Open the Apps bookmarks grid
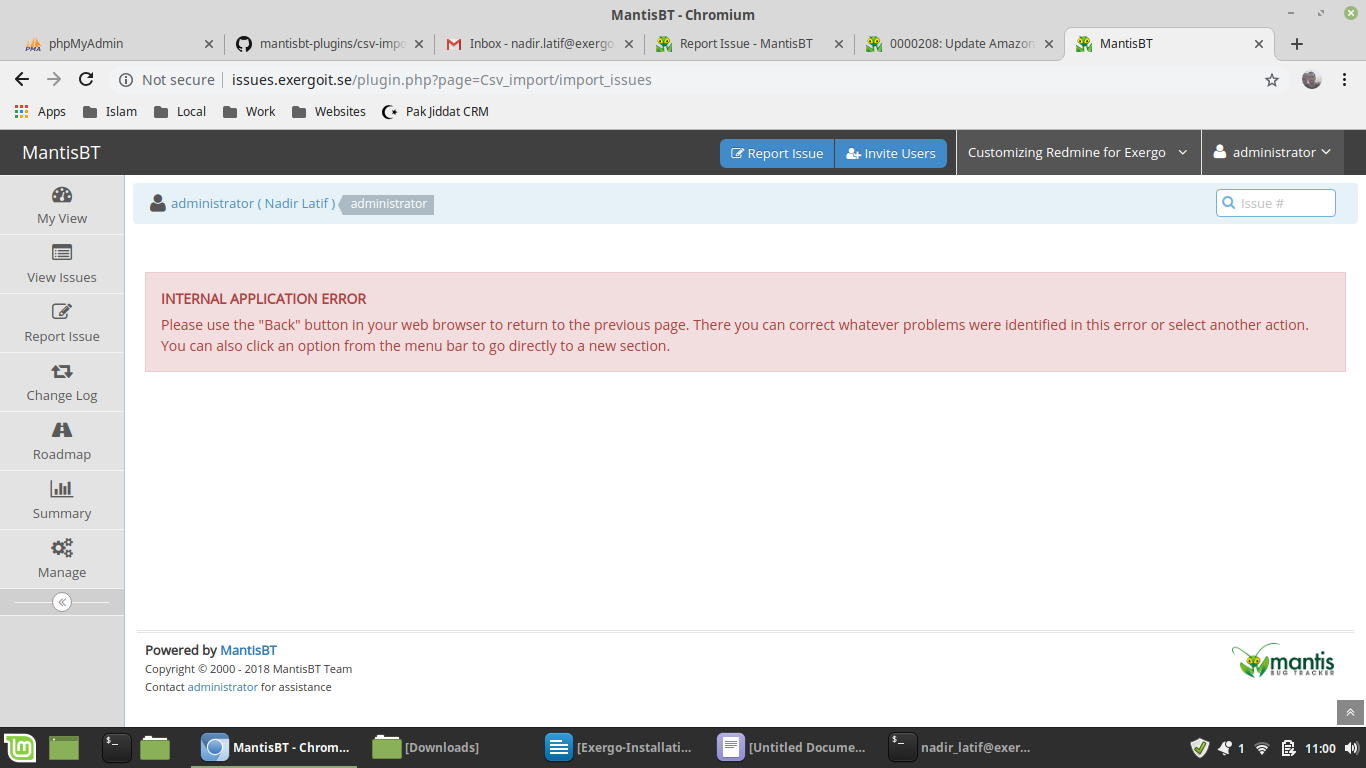 tap(40, 112)
